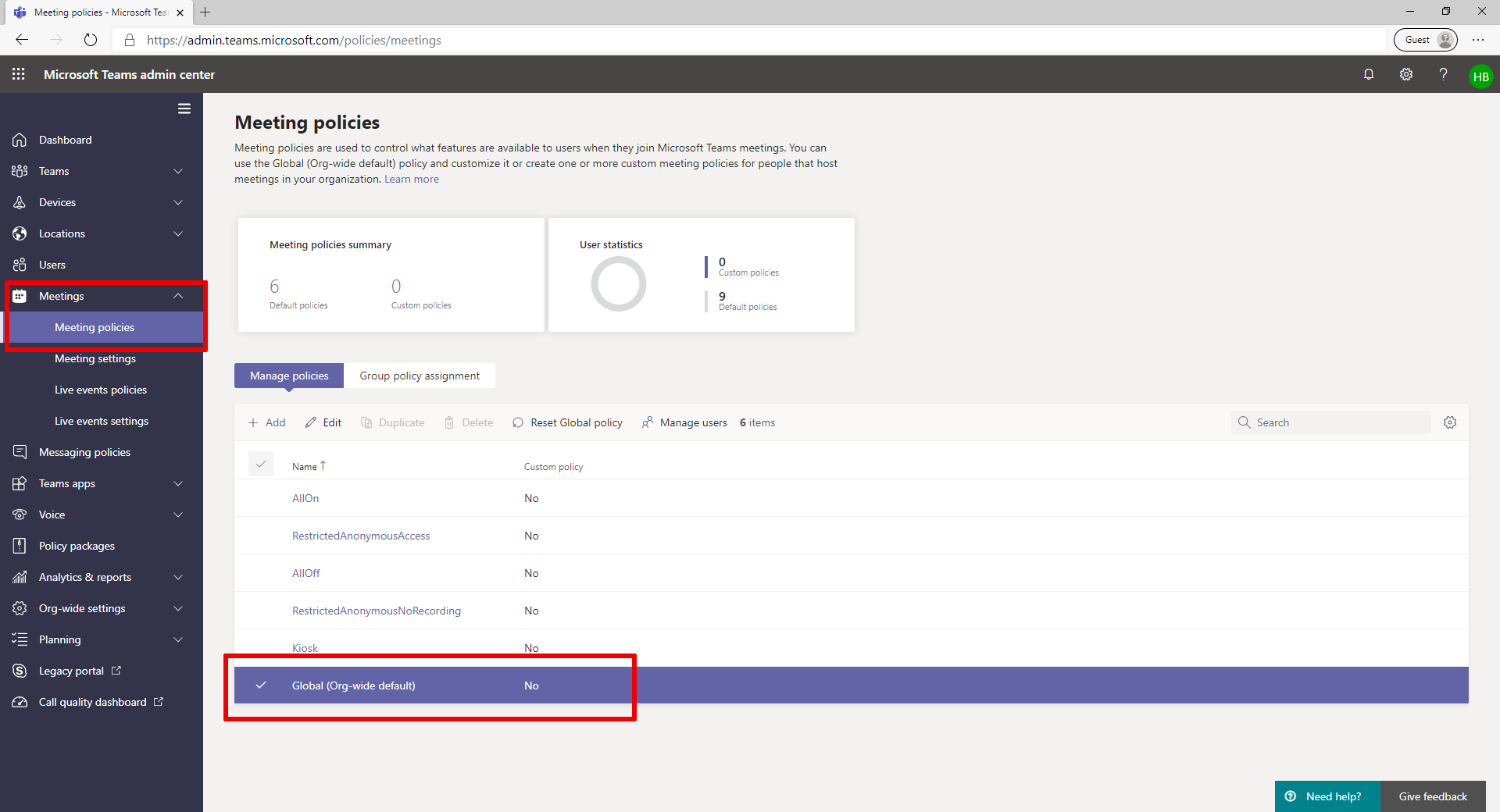Image resolution: width=1500 pixels, height=812 pixels.
Task: Collapse the navigation hamburger menu
Action: (184, 109)
